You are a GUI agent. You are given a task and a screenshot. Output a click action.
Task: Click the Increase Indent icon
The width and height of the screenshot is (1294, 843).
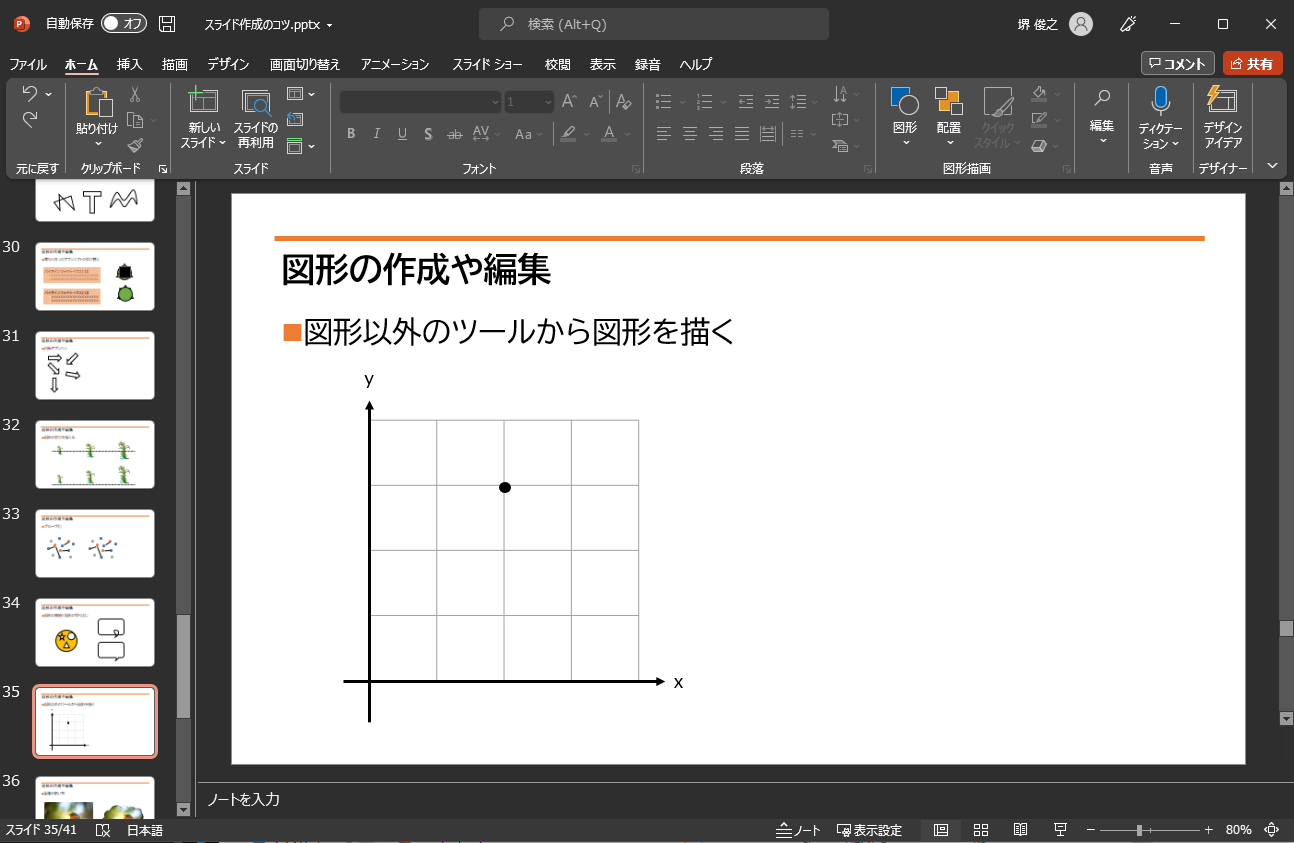pyautogui.click(x=772, y=101)
